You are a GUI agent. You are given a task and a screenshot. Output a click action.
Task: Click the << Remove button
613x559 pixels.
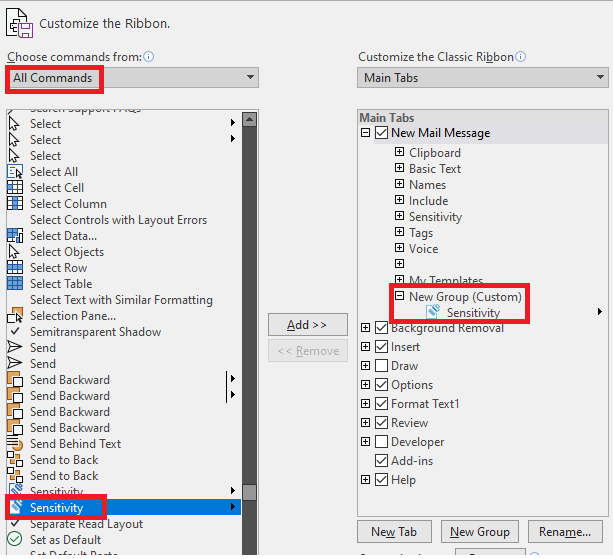click(x=308, y=351)
